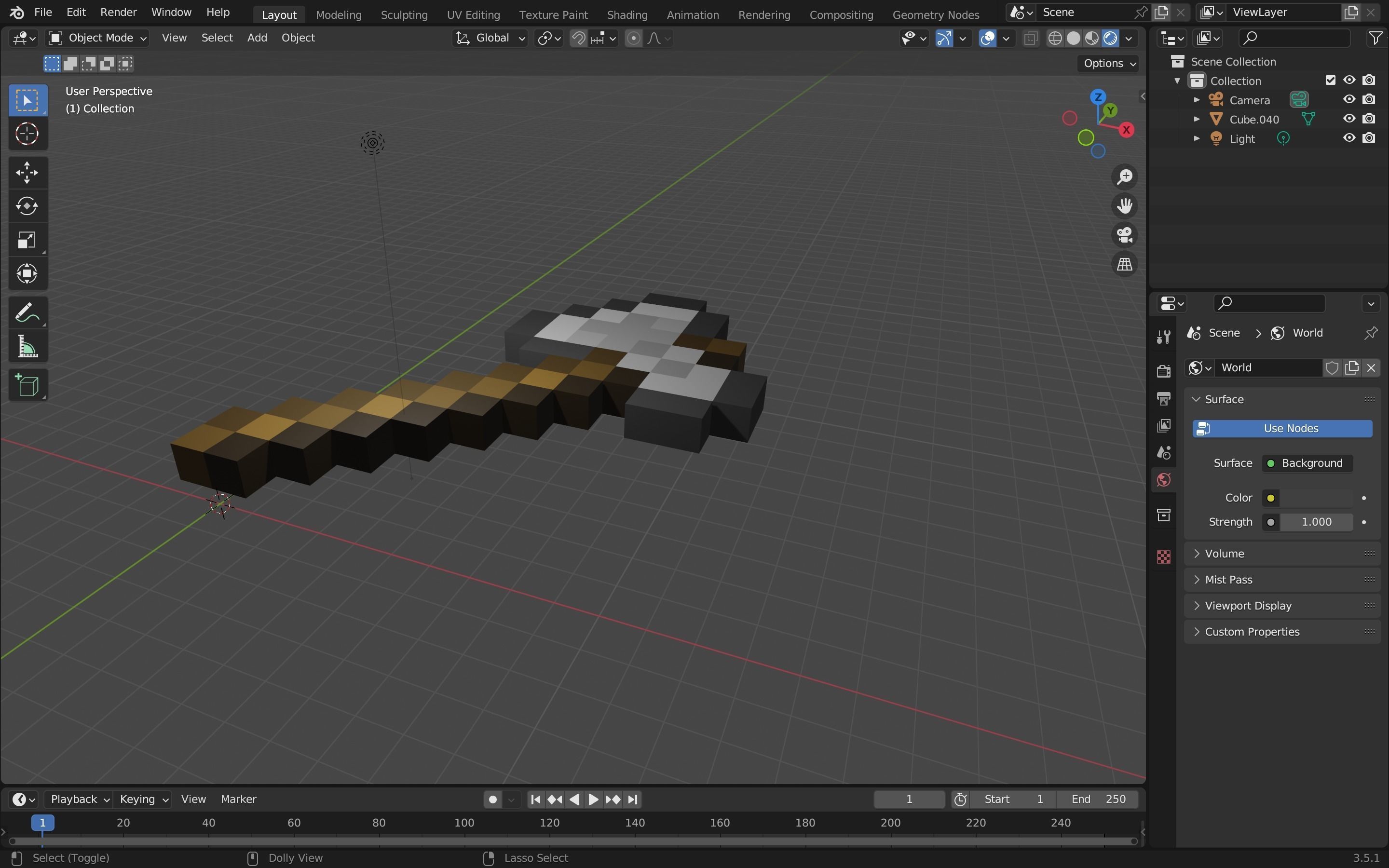Collapse the Surface panel

(1282, 399)
